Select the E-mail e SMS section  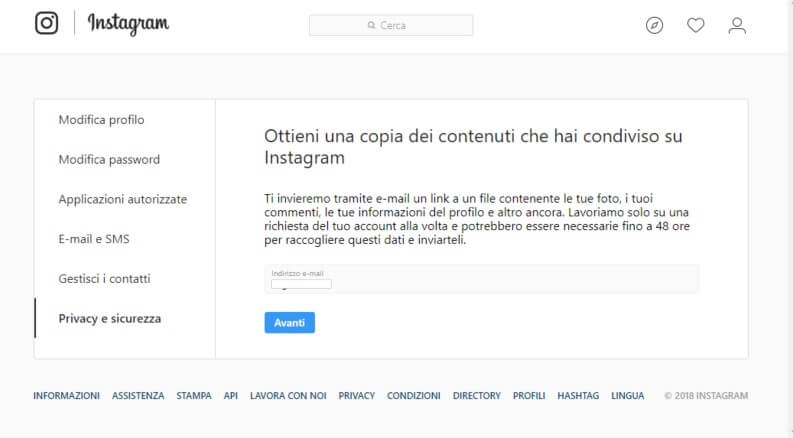click(x=94, y=239)
